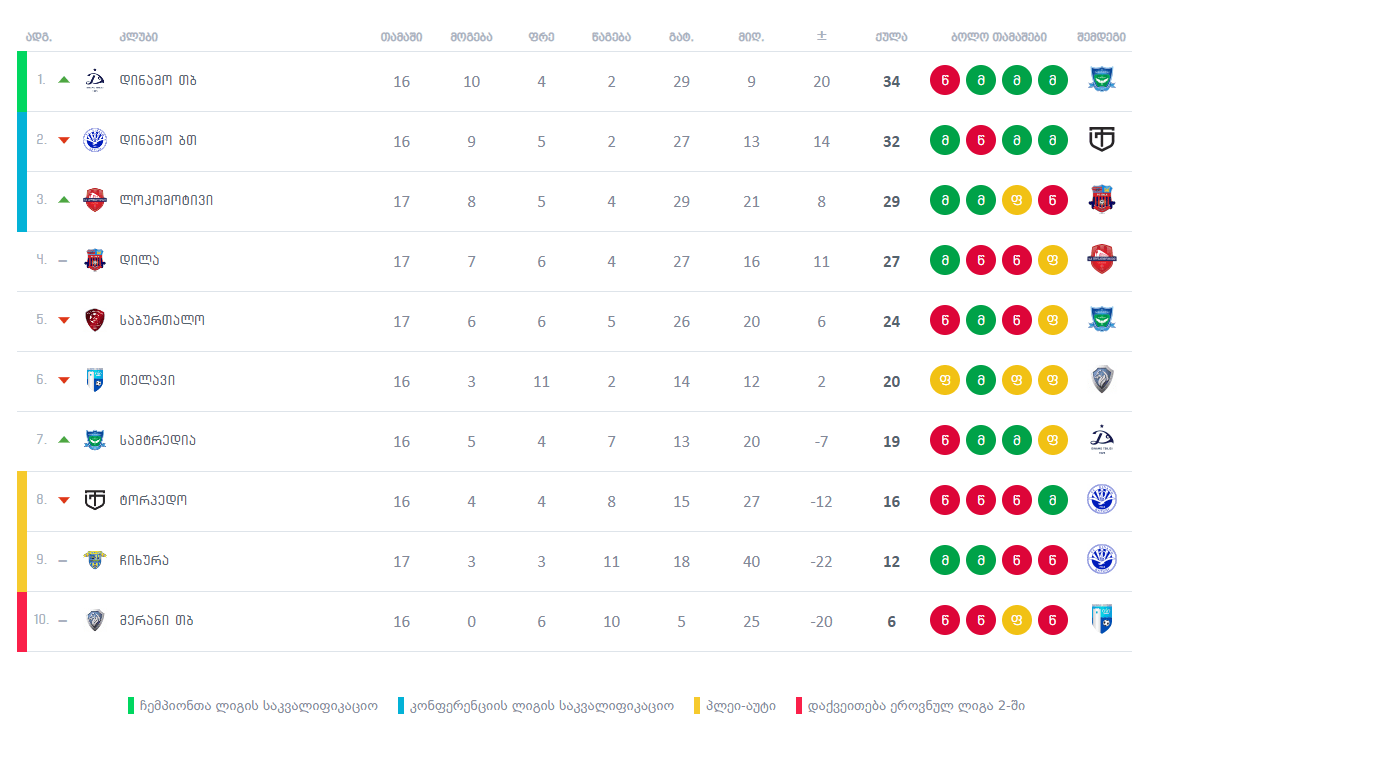
Task: Click the საბურთალო club crest beside its name
Action: click(x=95, y=320)
